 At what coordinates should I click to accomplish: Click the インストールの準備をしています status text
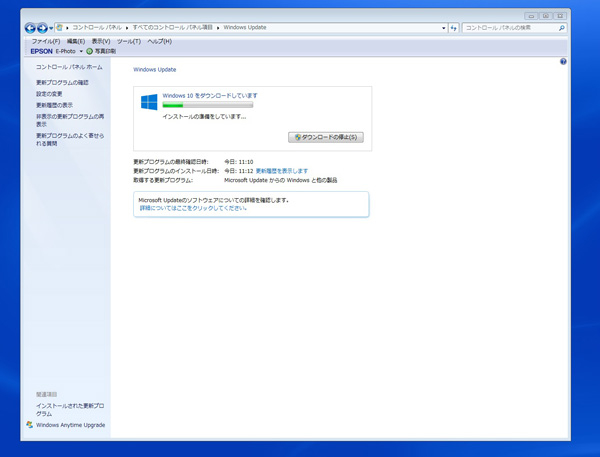pyautogui.click(x=204, y=117)
